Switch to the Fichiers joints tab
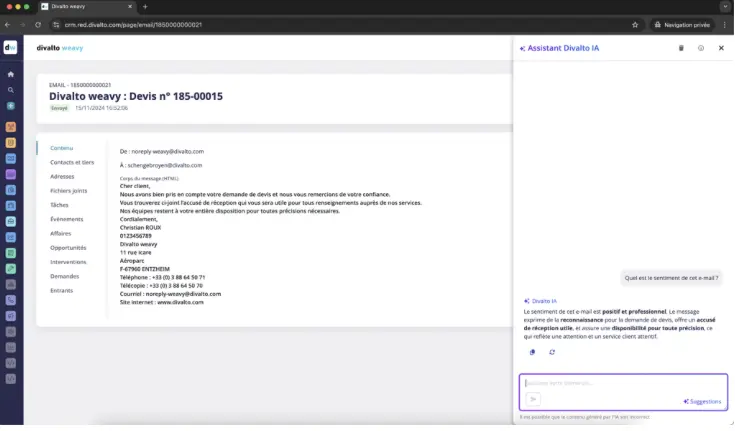This screenshot has width=735, height=431. pyautogui.click(x=68, y=190)
